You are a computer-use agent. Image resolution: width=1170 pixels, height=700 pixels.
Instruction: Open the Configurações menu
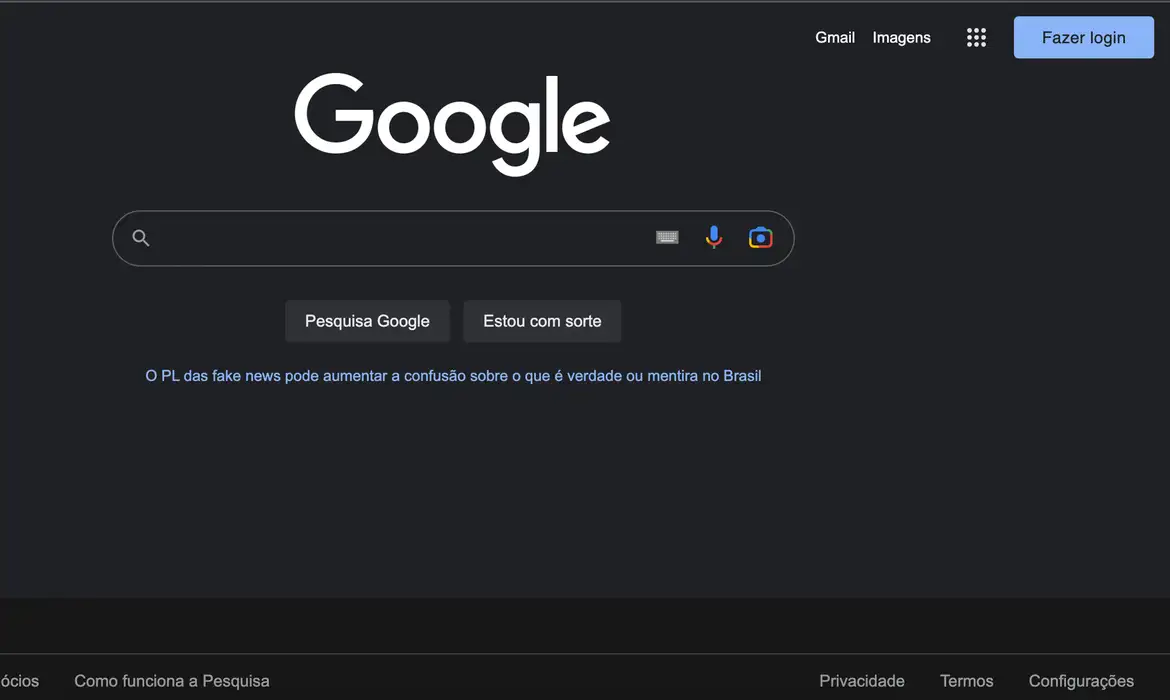coord(1081,680)
